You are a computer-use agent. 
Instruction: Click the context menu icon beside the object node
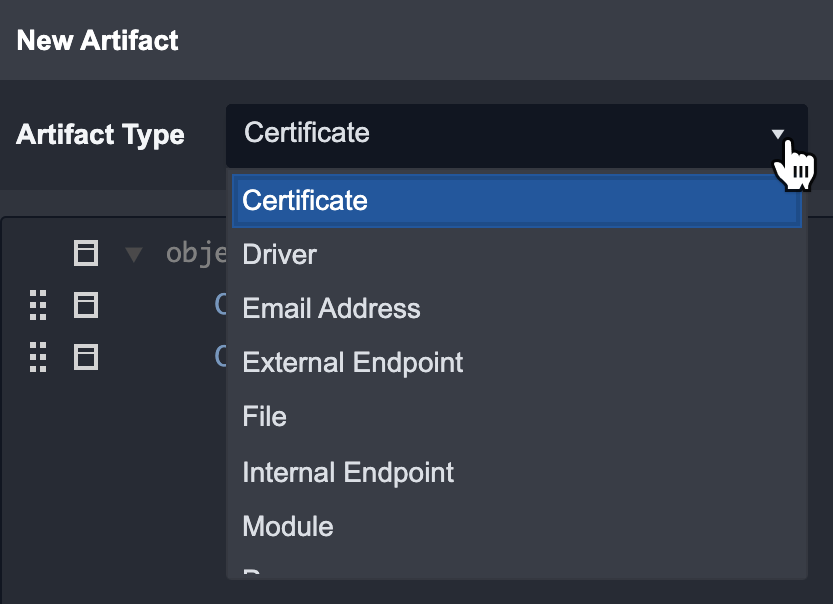[86, 253]
